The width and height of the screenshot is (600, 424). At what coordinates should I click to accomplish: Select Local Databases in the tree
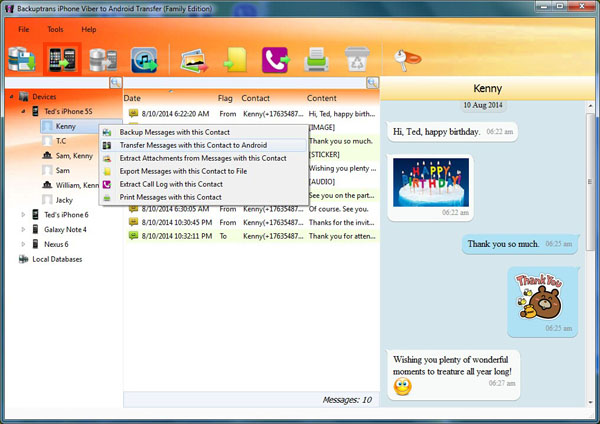point(57,259)
